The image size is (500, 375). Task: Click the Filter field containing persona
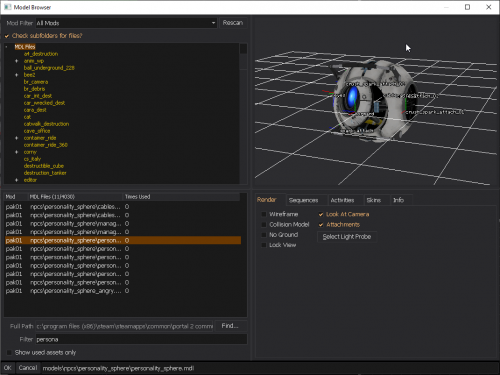point(141,339)
